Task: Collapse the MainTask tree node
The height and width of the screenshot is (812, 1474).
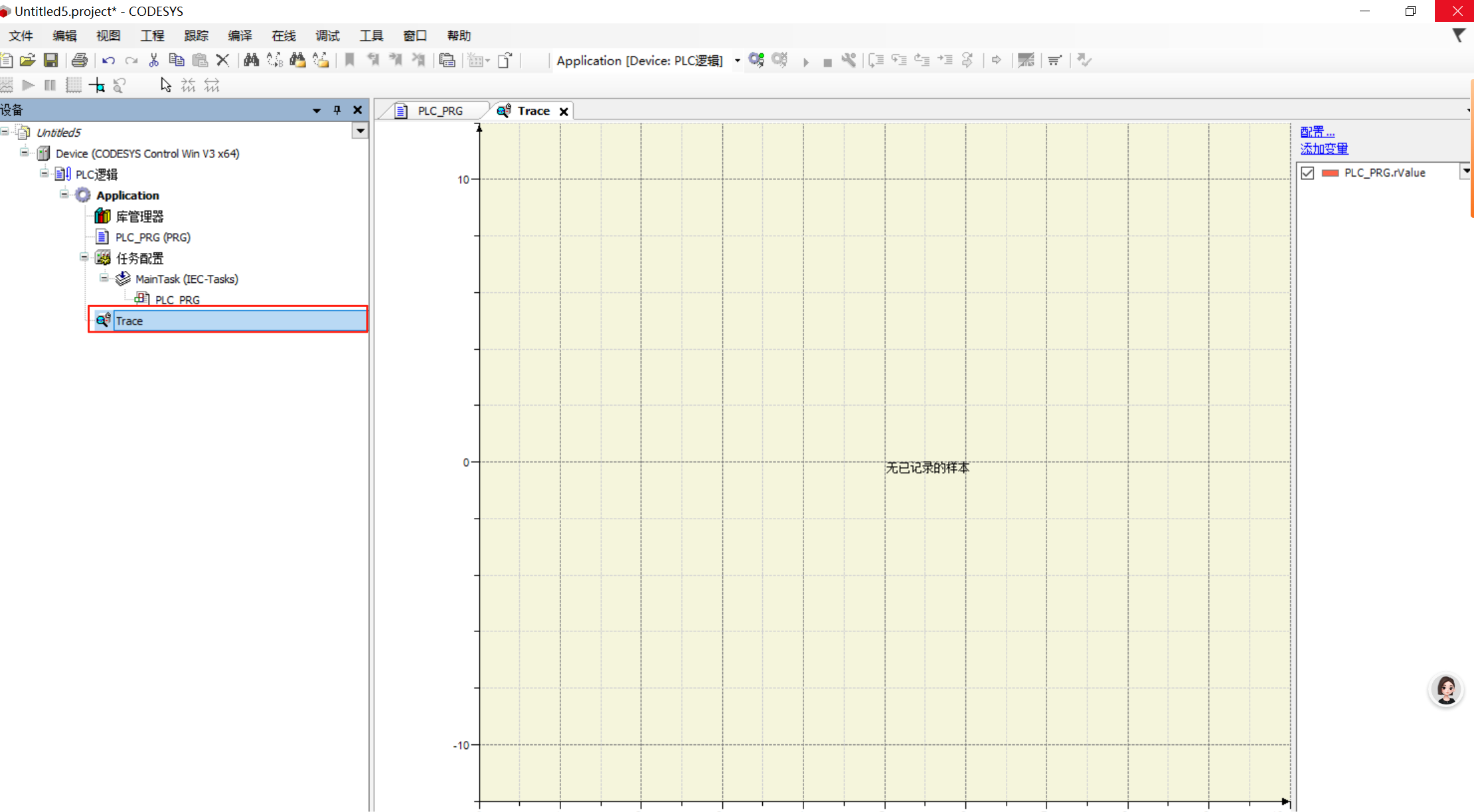Action: pos(104,278)
